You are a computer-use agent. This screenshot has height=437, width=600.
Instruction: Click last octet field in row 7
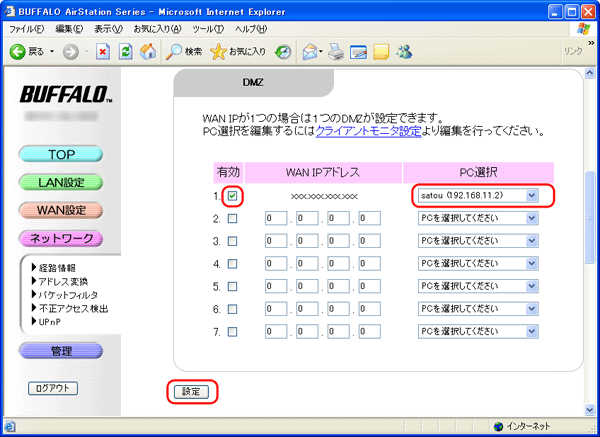[370, 331]
